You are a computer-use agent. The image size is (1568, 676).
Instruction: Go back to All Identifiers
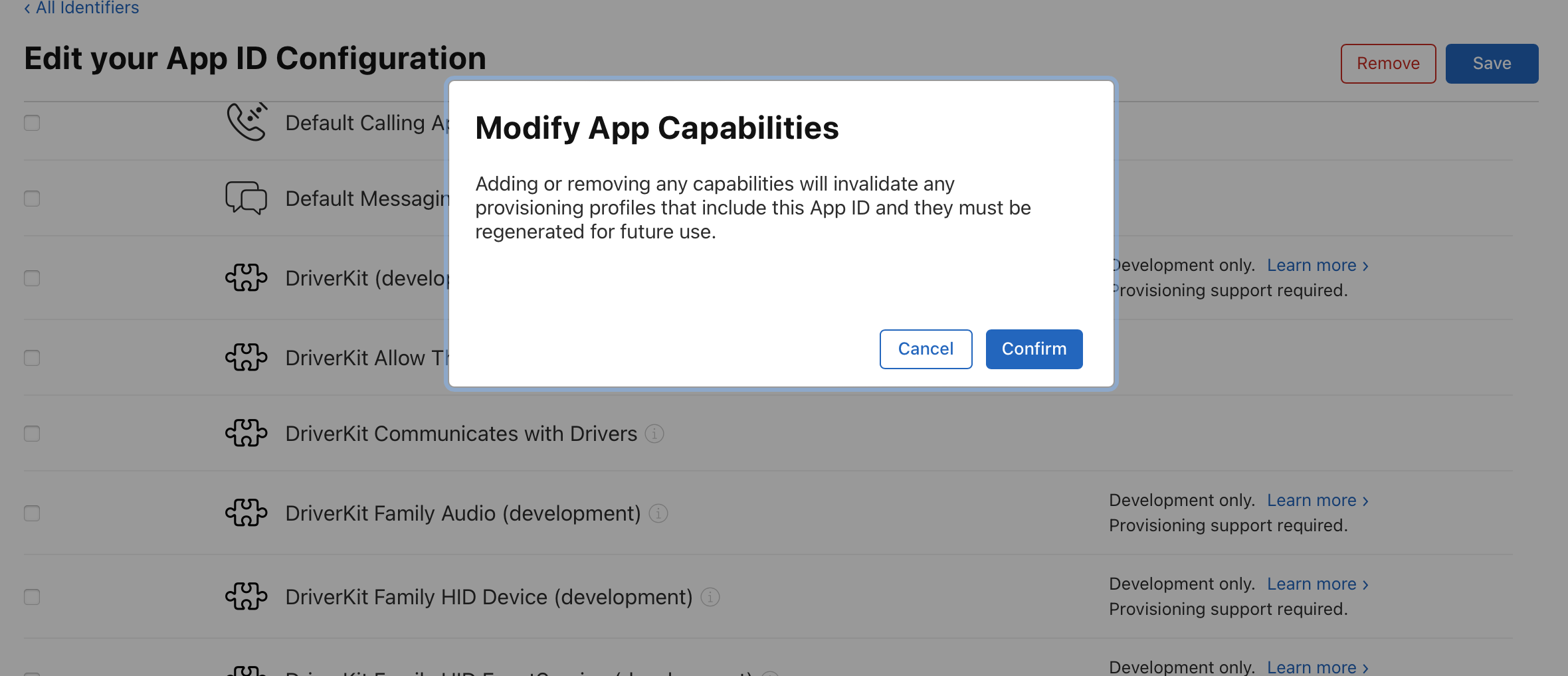(81, 8)
